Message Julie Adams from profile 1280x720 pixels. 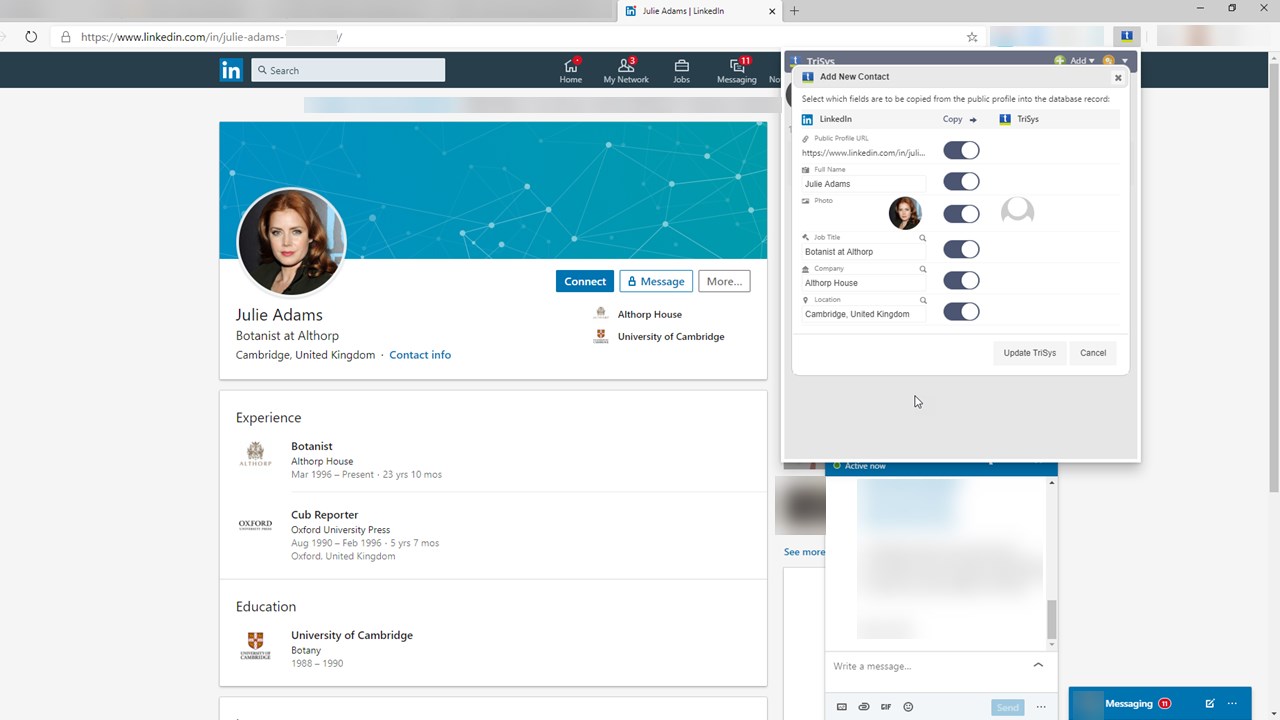click(656, 281)
